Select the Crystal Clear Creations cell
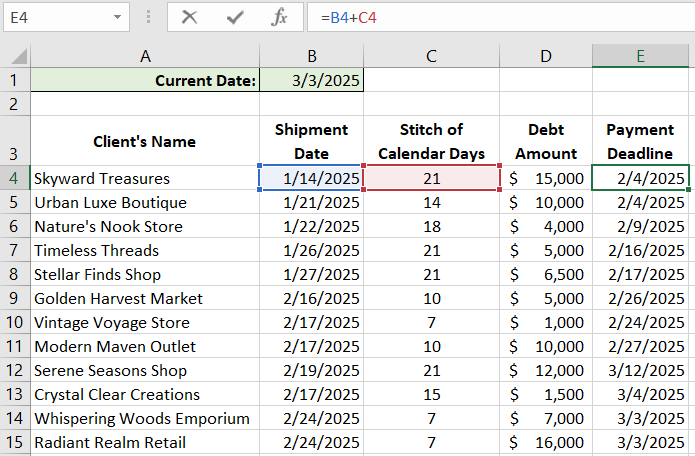Viewport: 695px width, 456px height. pos(145,394)
